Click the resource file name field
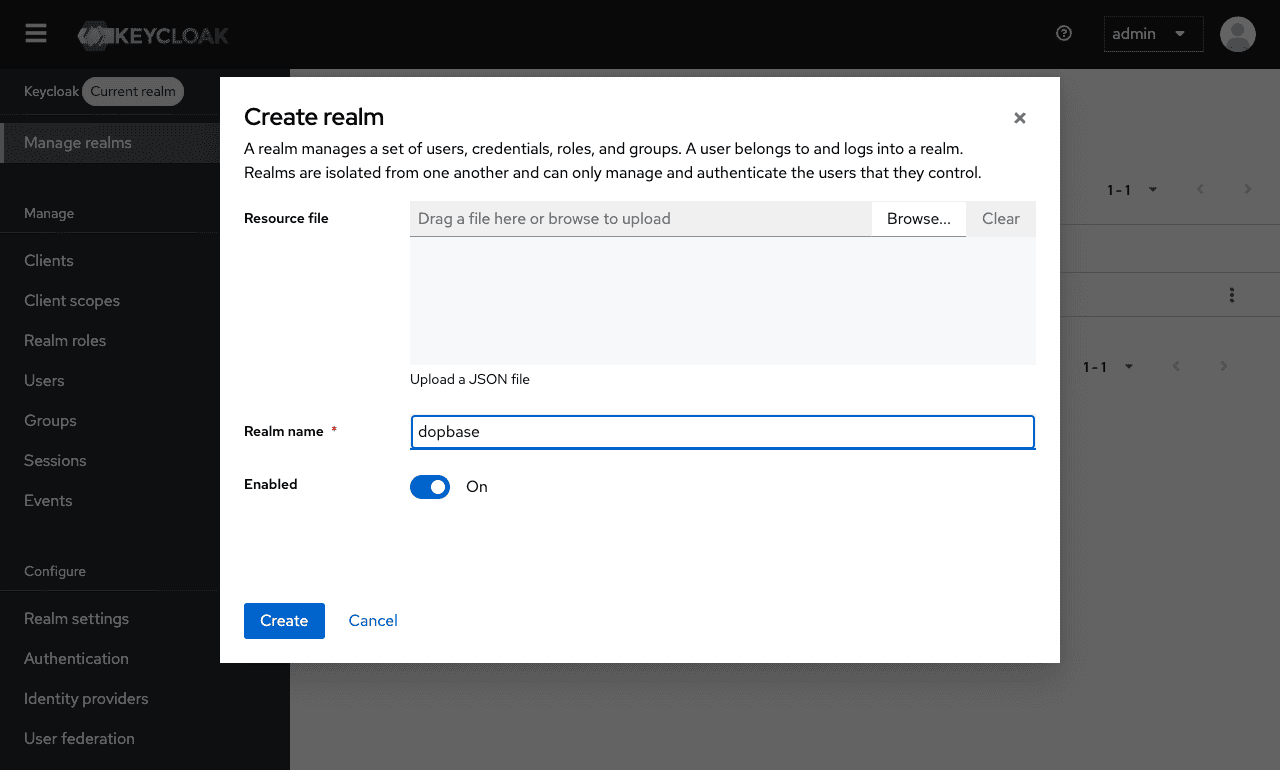The height and width of the screenshot is (770, 1280). click(641, 219)
